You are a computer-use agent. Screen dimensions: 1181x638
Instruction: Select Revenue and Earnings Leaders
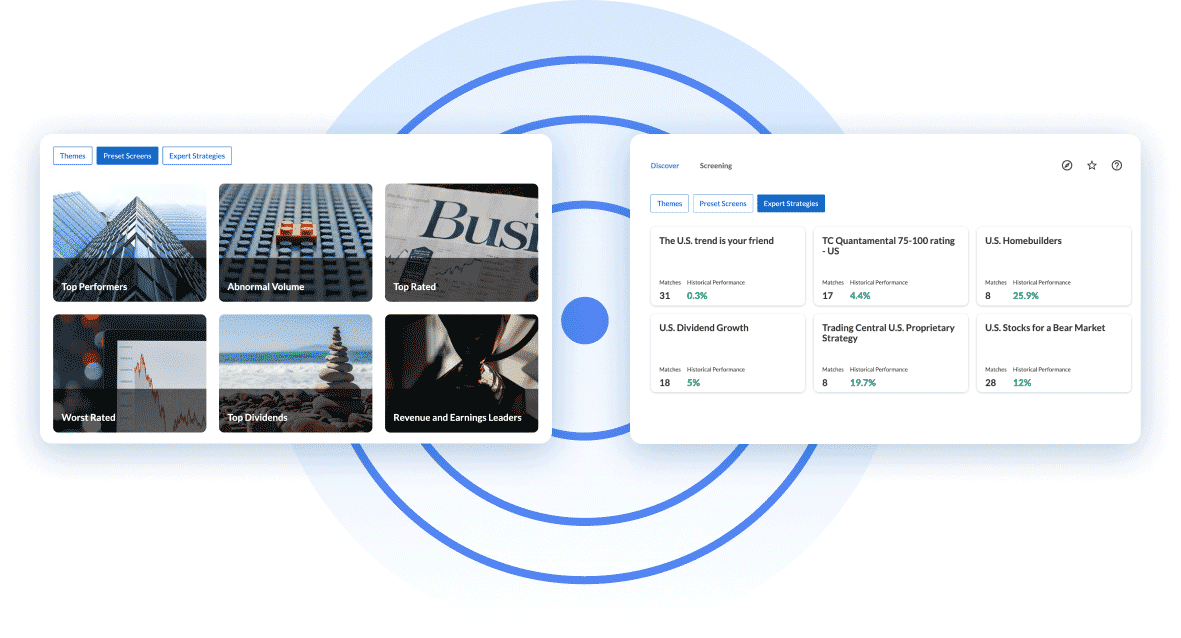(461, 373)
